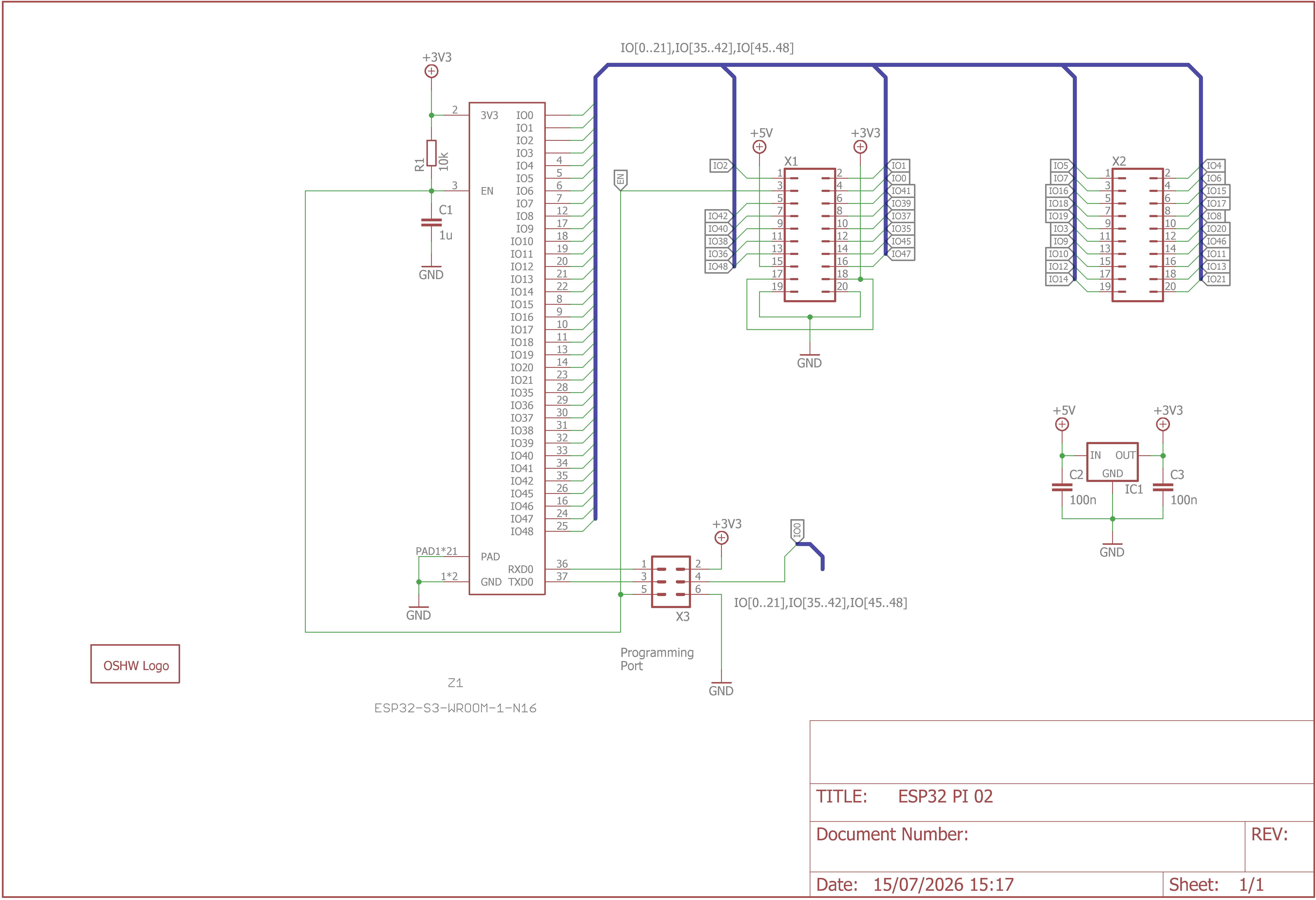Click the '1*2' GND pin label
The height and width of the screenshot is (900, 1316).
(x=449, y=576)
